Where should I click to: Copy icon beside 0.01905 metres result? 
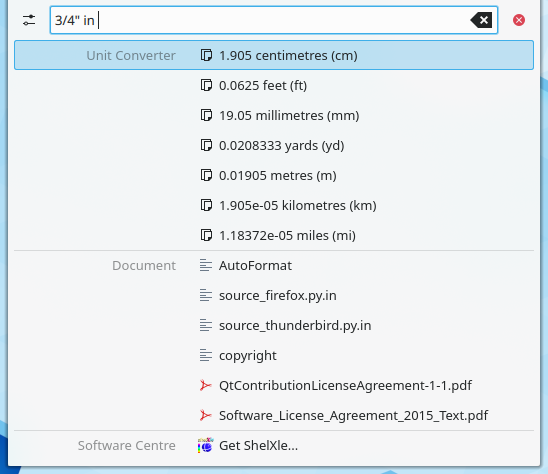pos(206,175)
